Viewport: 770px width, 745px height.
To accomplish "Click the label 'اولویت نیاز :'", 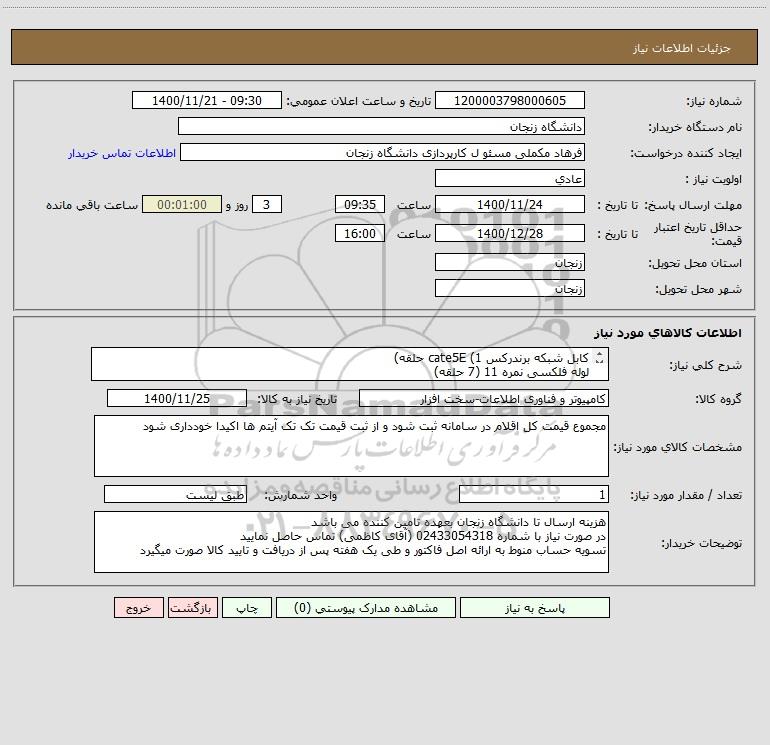I will pyautogui.click(x=714, y=179).
